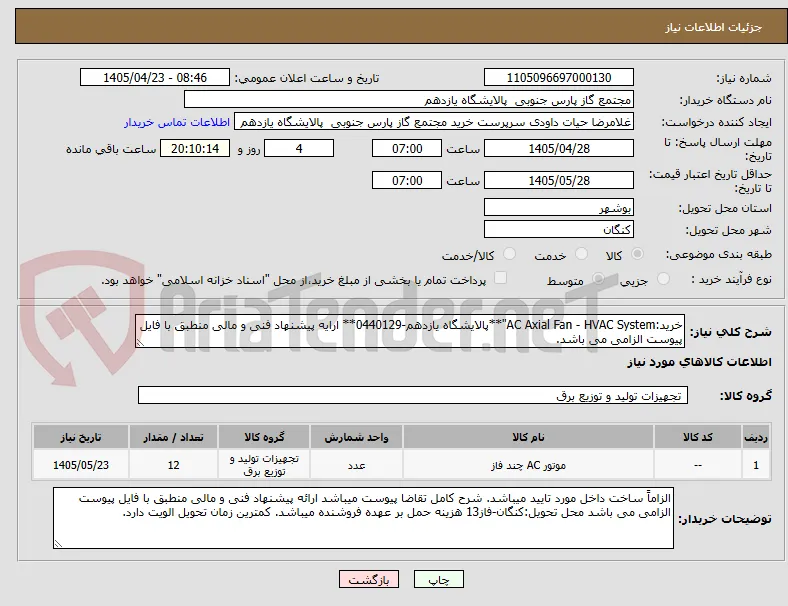The image size is (788, 606).
Task: Select the کالا/خدمت radio button
Action: tap(510, 254)
